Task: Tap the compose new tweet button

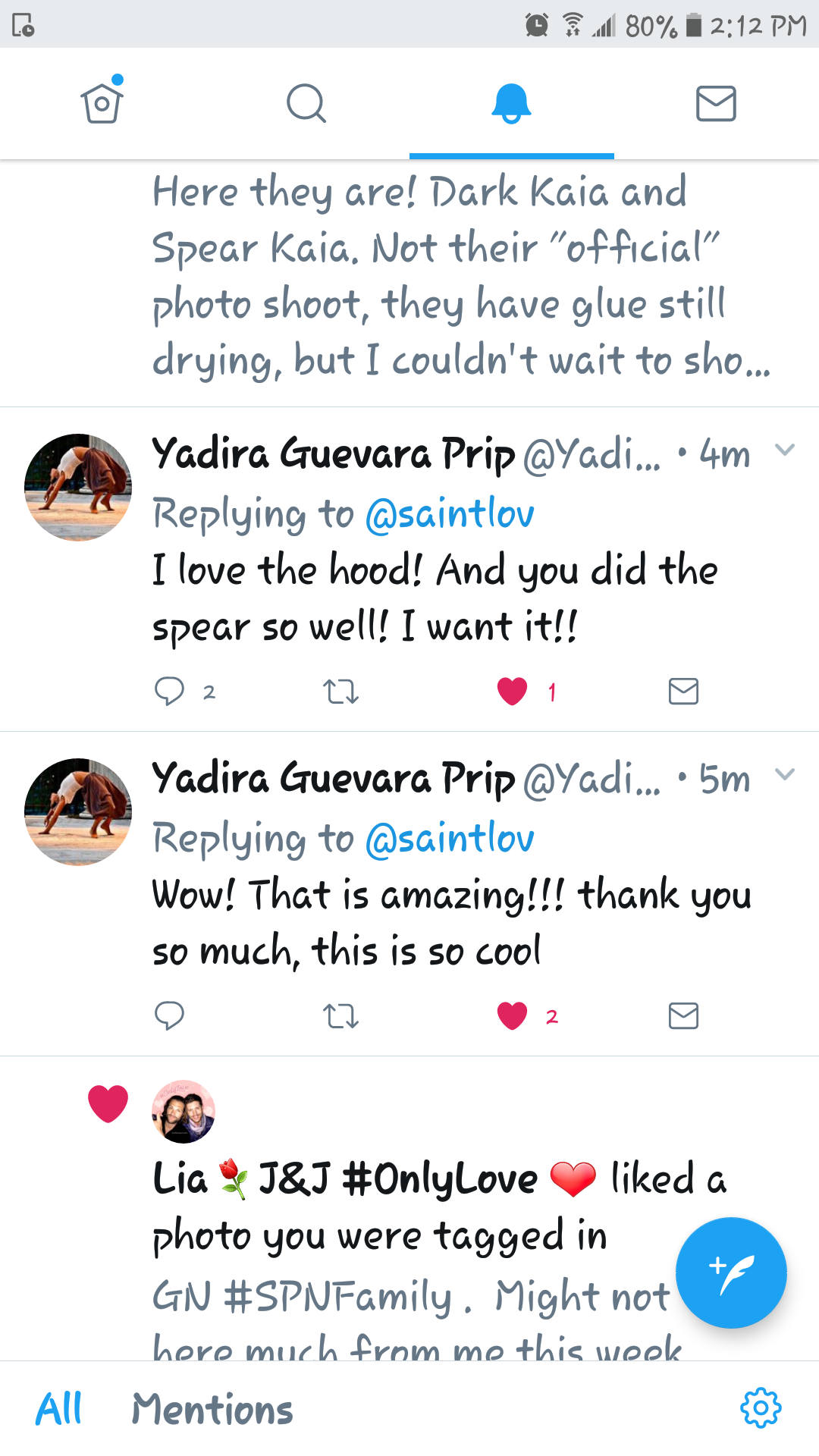Action: (x=731, y=1272)
